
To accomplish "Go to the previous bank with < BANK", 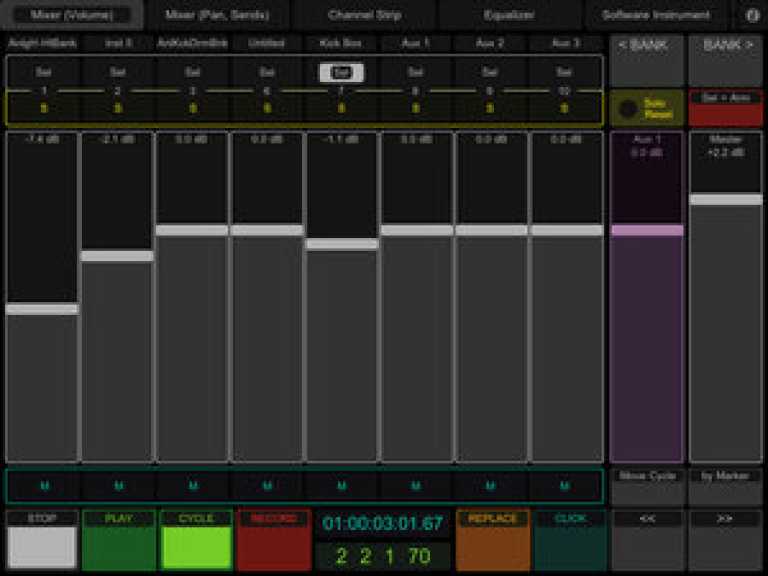I will pyautogui.click(x=647, y=59).
